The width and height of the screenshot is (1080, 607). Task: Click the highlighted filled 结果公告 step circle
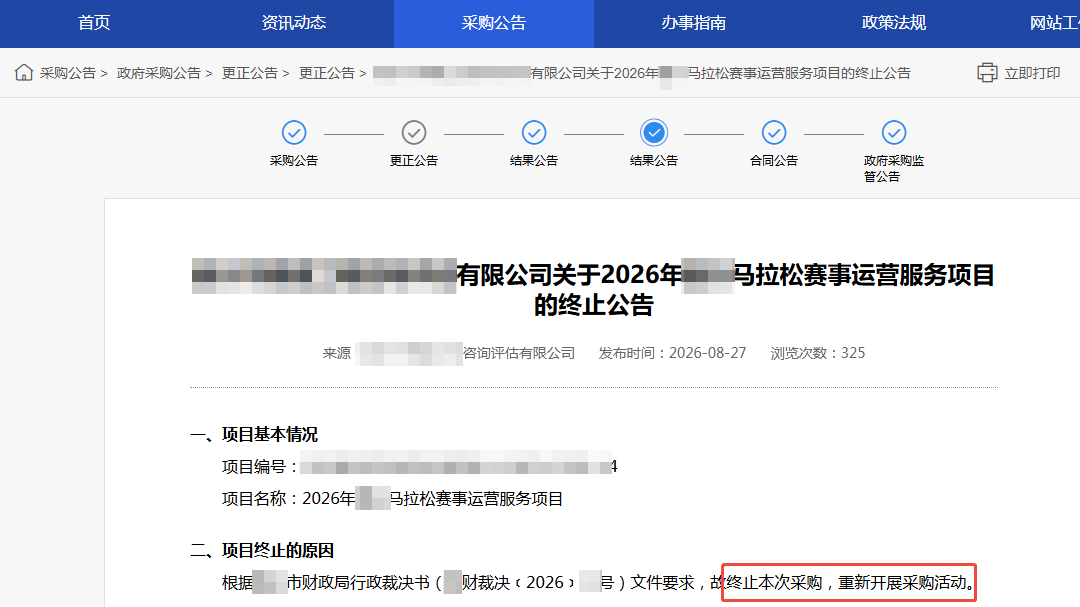(x=654, y=133)
